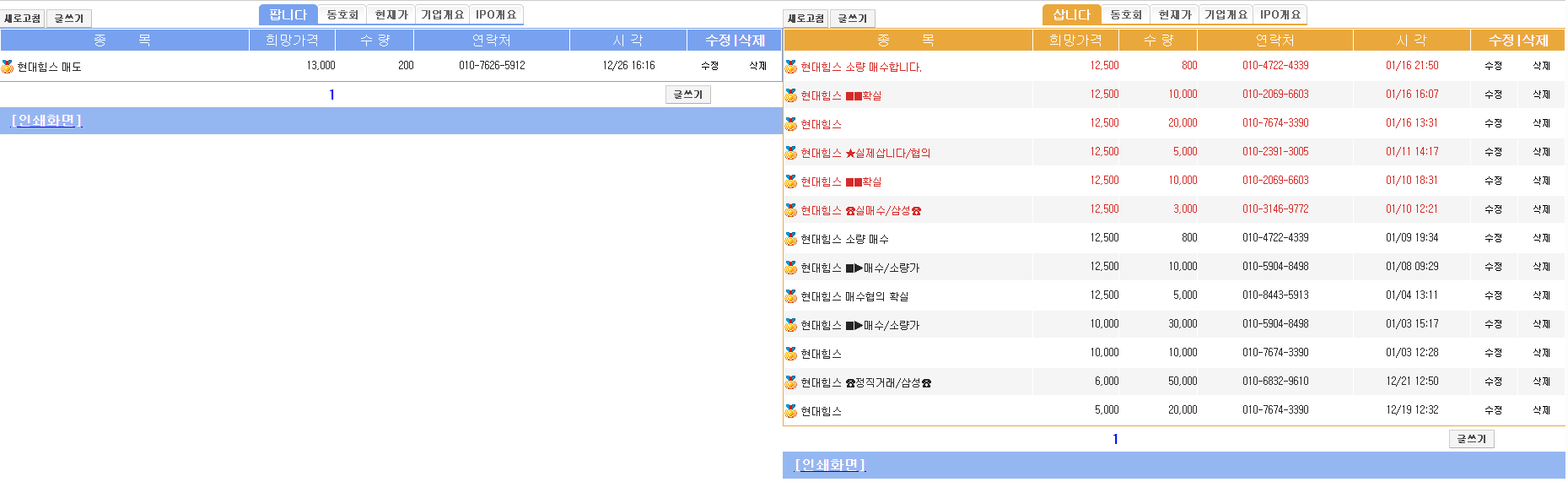Click the 연락처 column header in 삽니다 table

tap(1274, 40)
